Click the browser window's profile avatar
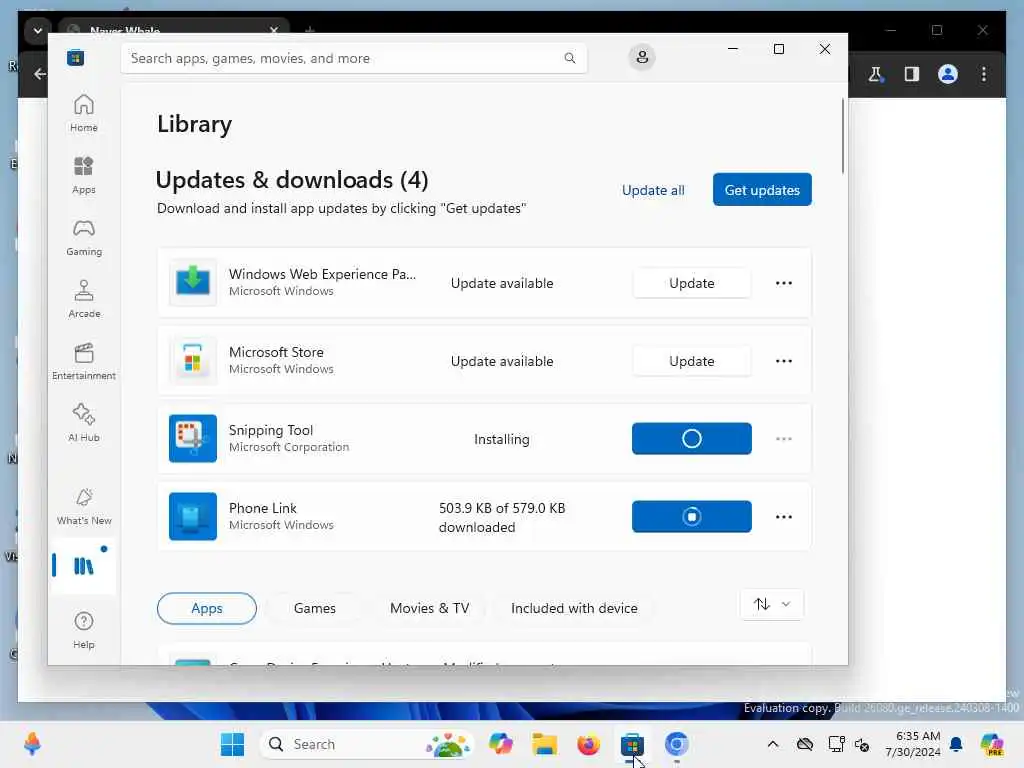The width and height of the screenshot is (1024, 768). point(948,74)
